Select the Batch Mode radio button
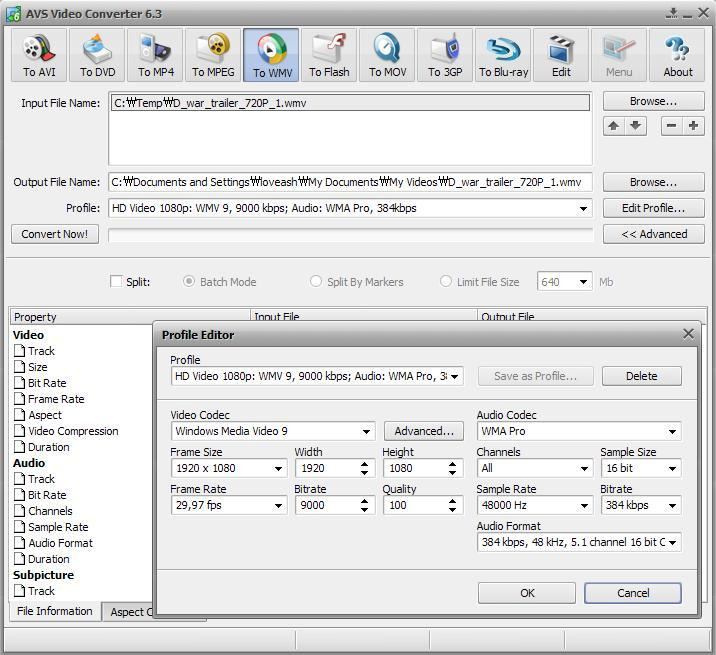This screenshot has height=655, width=716. pyautogui.click(x=189, y=281)
